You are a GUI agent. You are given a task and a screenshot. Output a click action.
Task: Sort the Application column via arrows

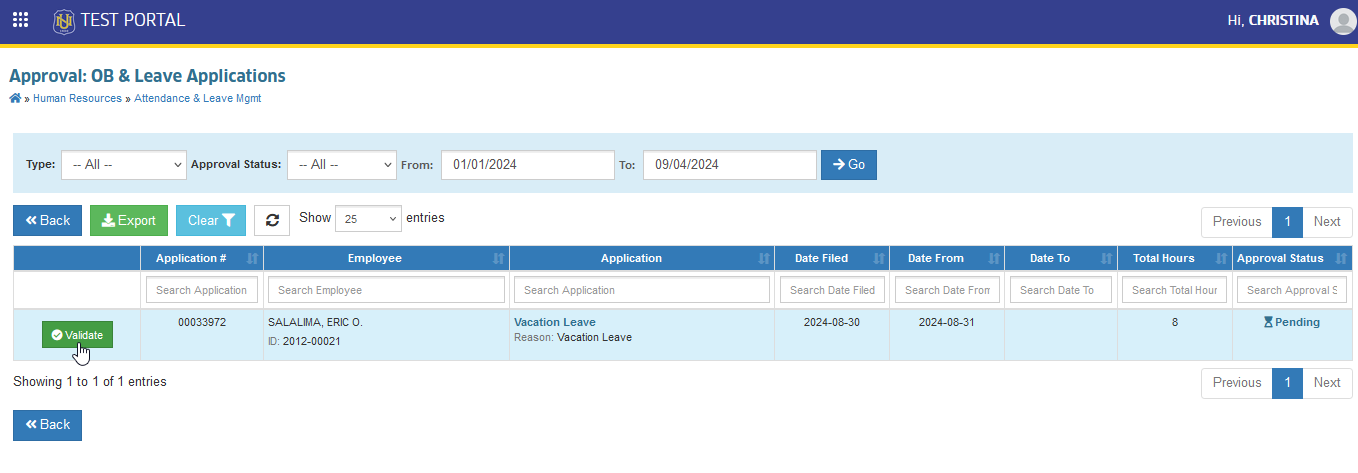764,258
